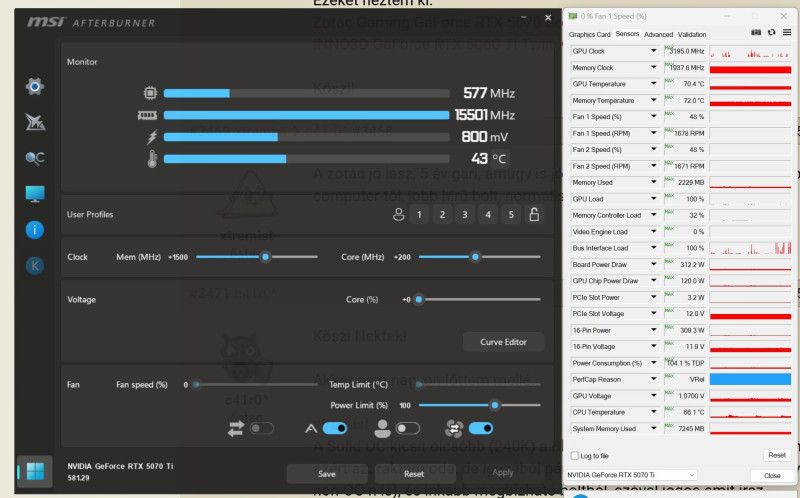Select user profile 2
The height and width of the screenshot is (498, 800).
click(442, 214)
